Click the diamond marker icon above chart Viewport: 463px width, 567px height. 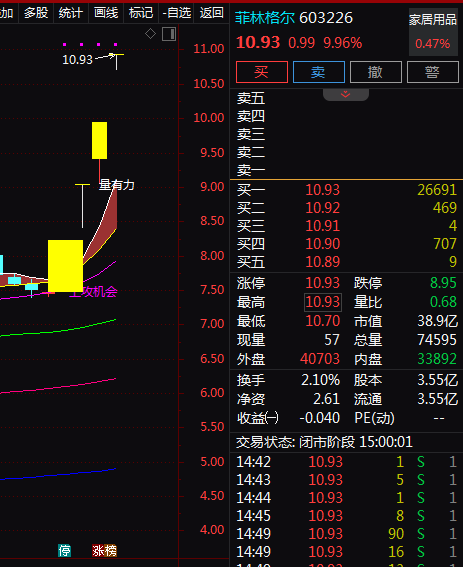click(150, 34)
